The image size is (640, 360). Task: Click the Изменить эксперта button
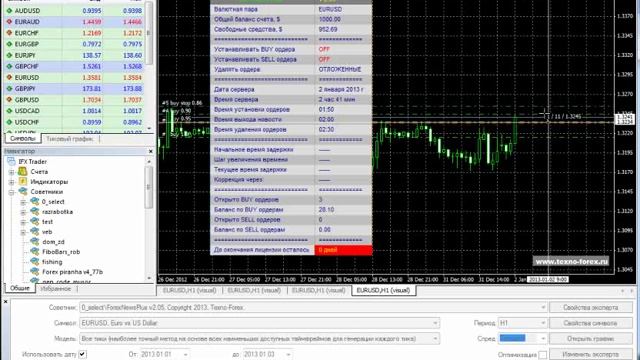pos(591,354)
